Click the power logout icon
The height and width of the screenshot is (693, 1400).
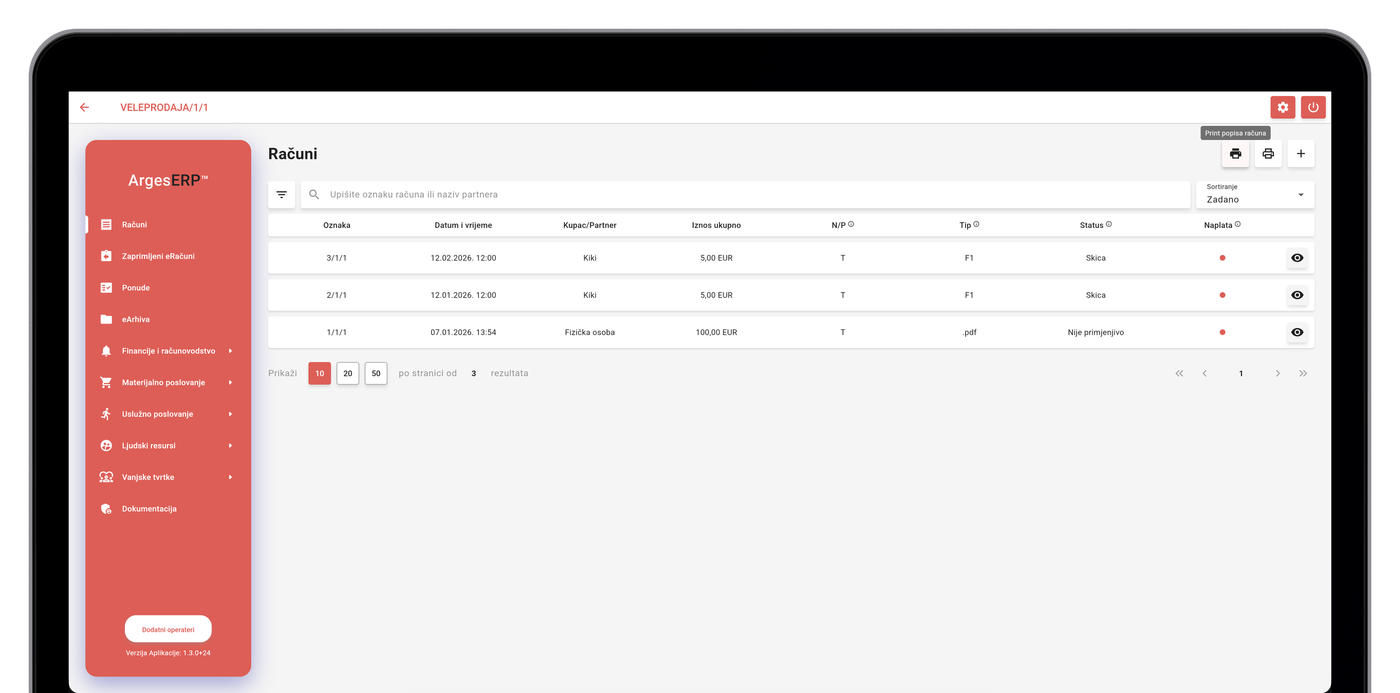point(1313,107)
